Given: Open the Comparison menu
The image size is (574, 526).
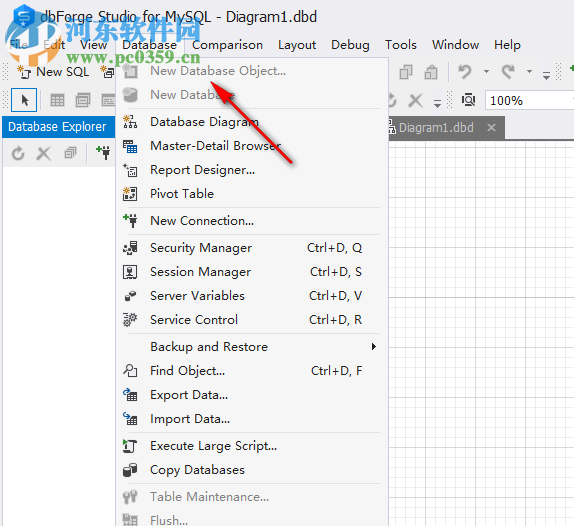Looking at the screenshot, I should coord(227,45).
